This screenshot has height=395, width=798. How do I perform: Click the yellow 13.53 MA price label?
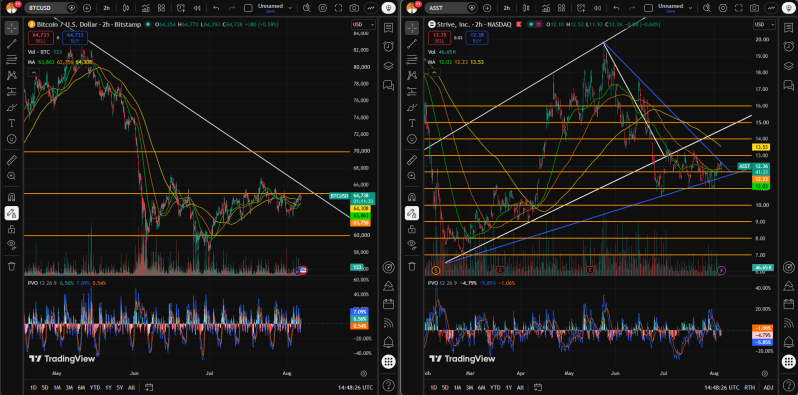pos(762,147)
